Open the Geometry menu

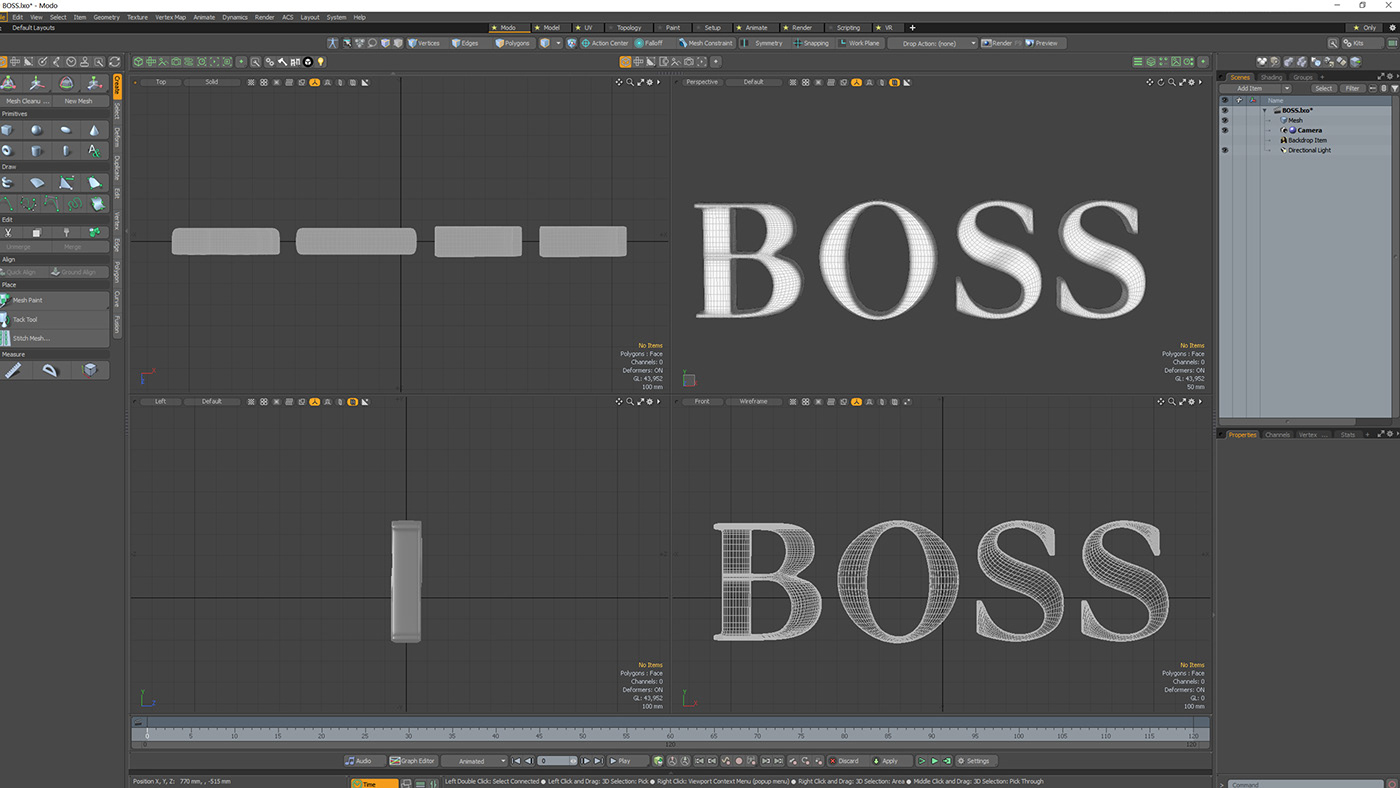pyautogui.click(x=106, y=17)
